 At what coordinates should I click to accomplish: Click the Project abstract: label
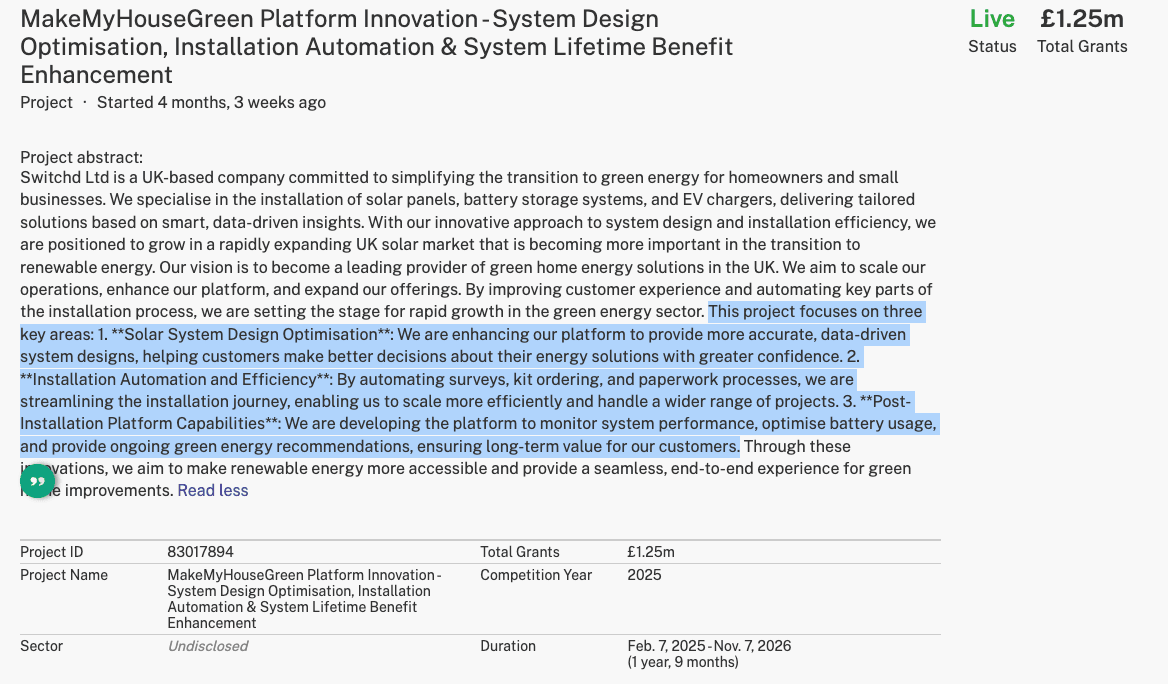[x=81, y=157]
